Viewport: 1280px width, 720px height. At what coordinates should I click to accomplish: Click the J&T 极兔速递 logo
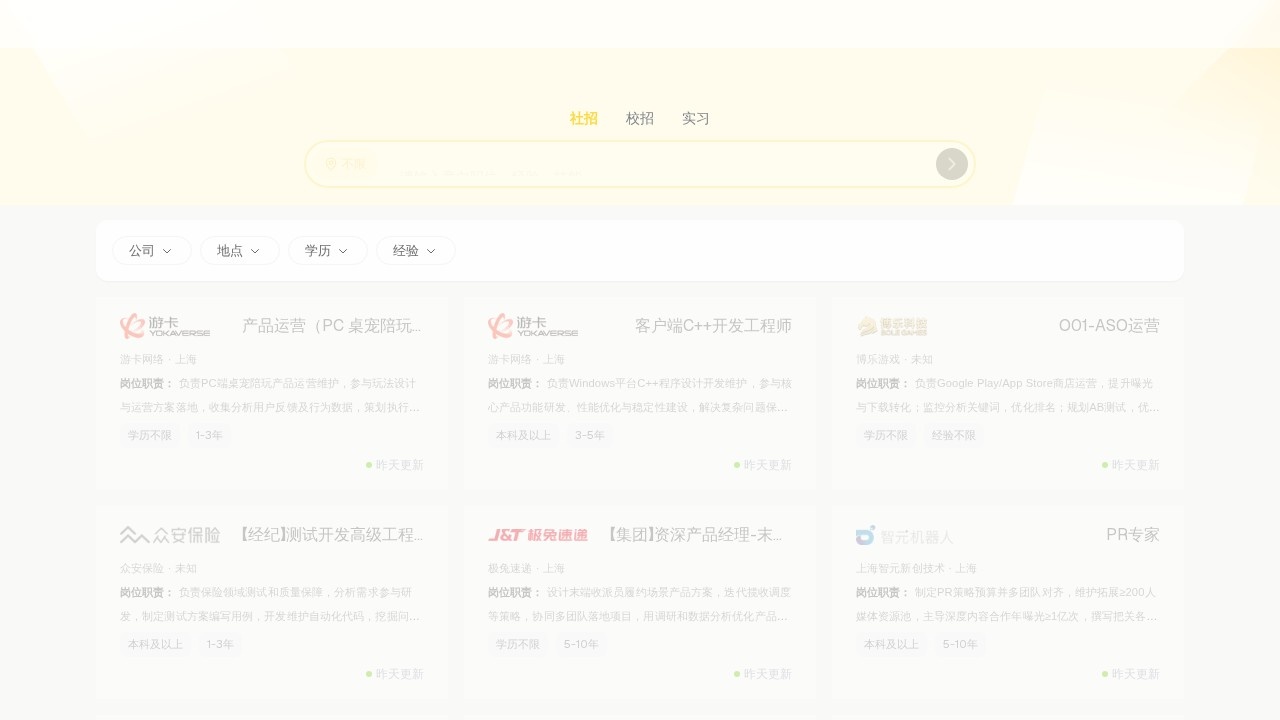[x=538, y=535]
